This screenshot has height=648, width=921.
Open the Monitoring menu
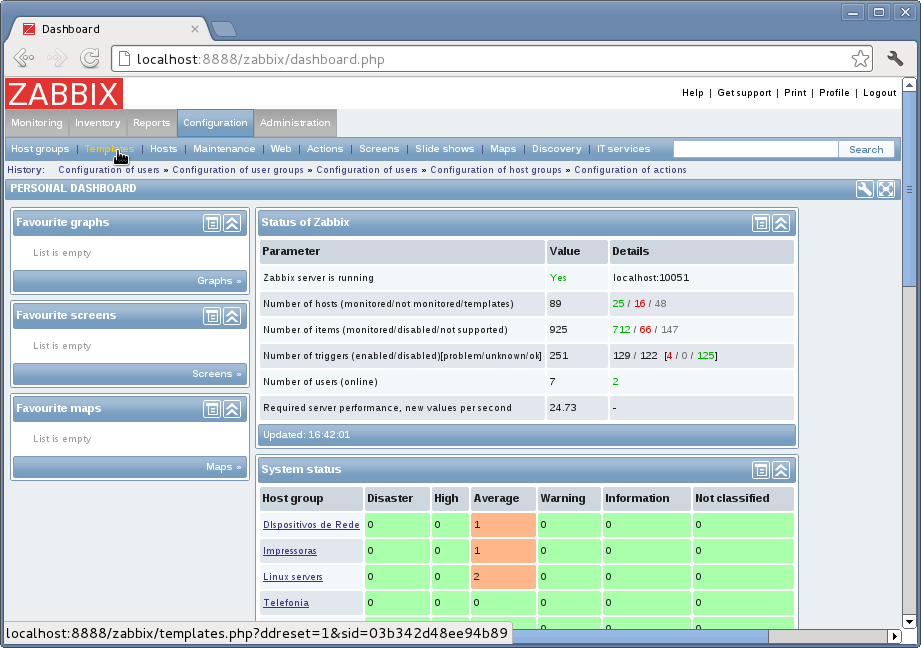(36, 123)
